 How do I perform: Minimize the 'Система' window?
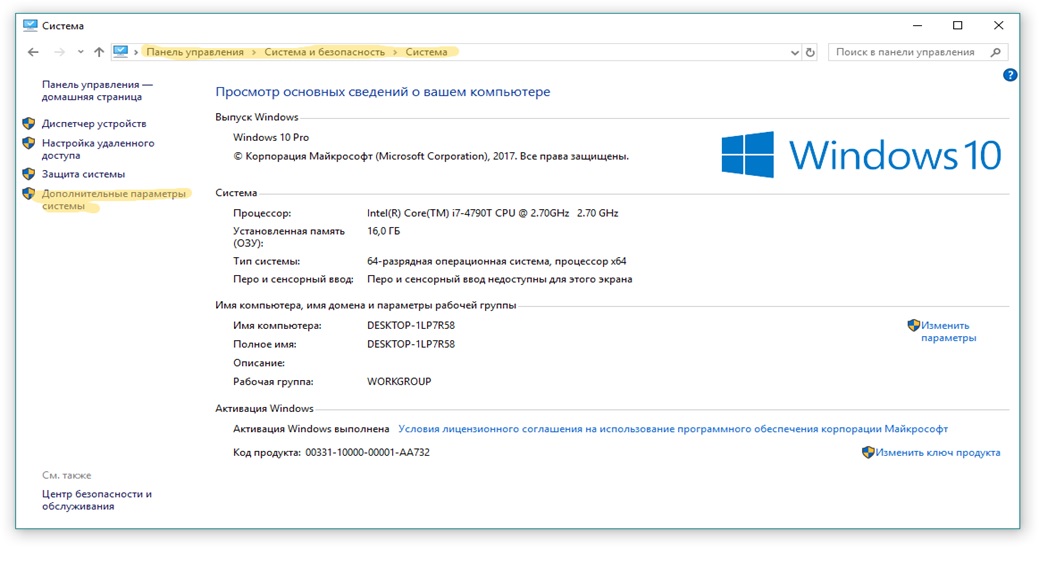(x=917, y=25)
